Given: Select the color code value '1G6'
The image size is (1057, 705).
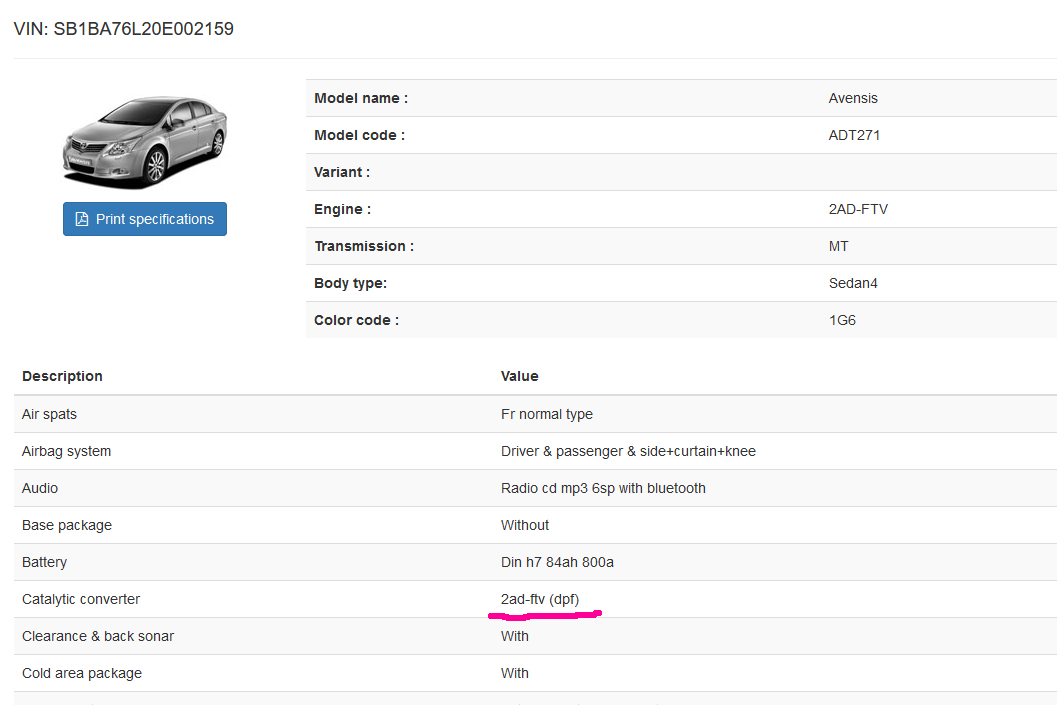Looking at the screenshot, I should [x=842, y=321].
